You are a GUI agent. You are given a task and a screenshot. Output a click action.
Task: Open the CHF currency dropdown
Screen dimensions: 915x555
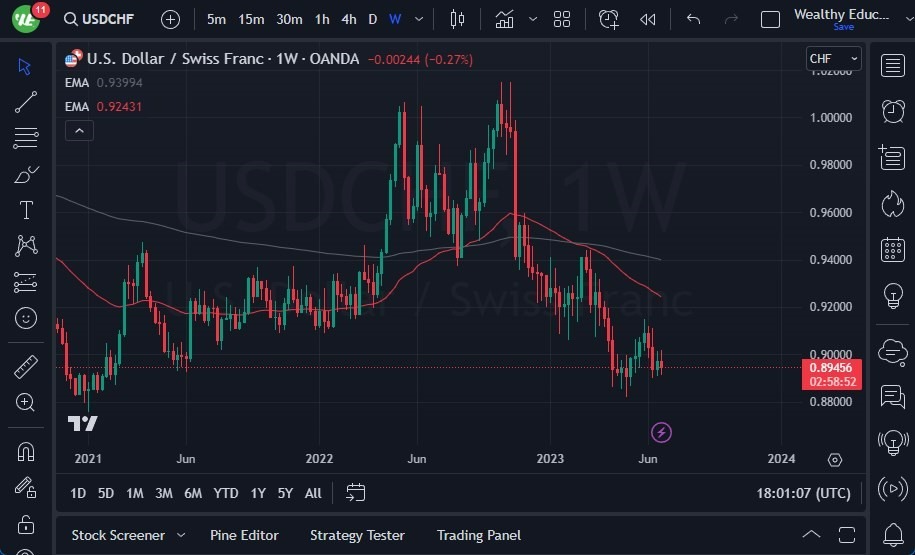tap(833, 58)
